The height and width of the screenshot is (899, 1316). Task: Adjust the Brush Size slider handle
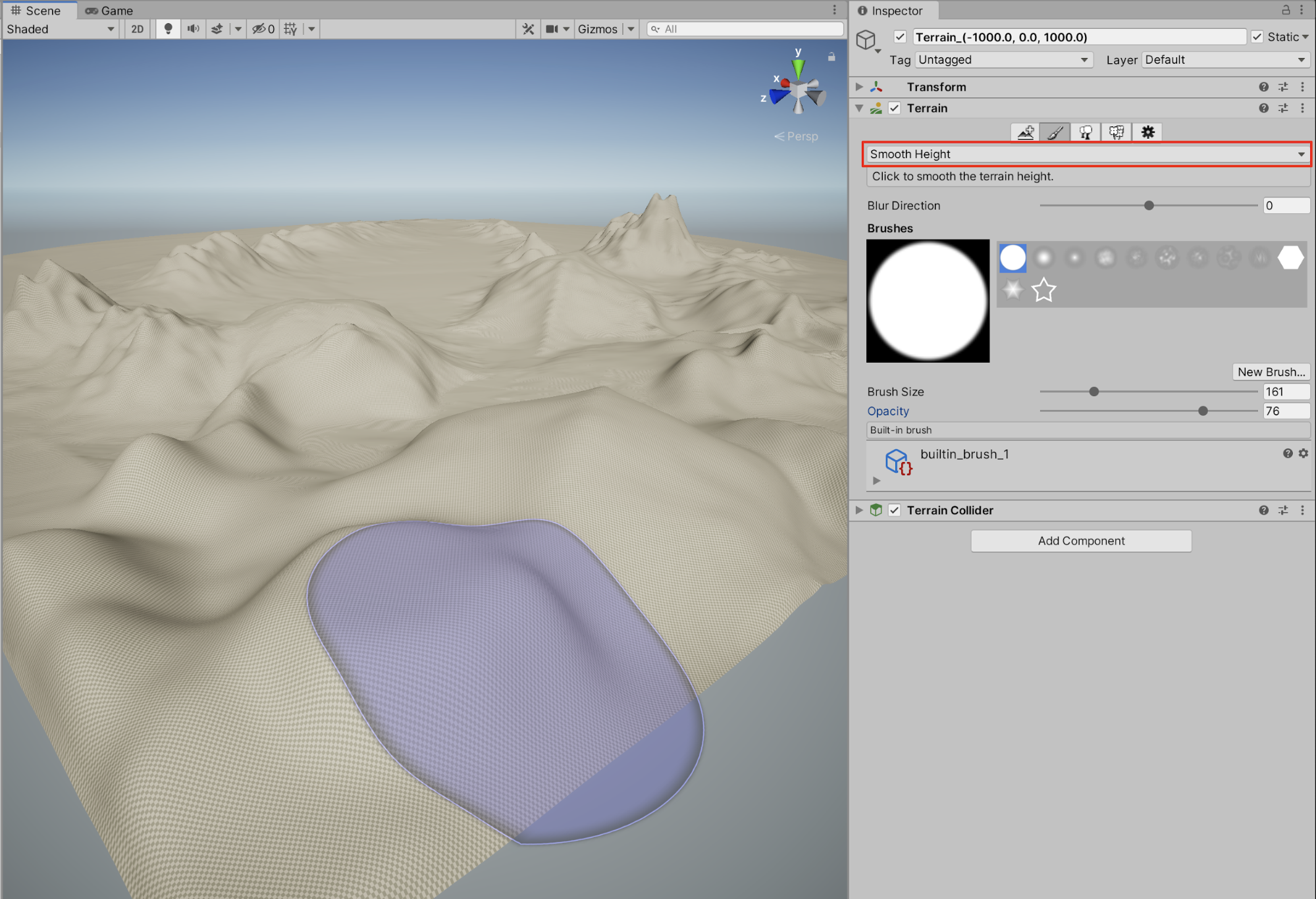coord(1094,392)
